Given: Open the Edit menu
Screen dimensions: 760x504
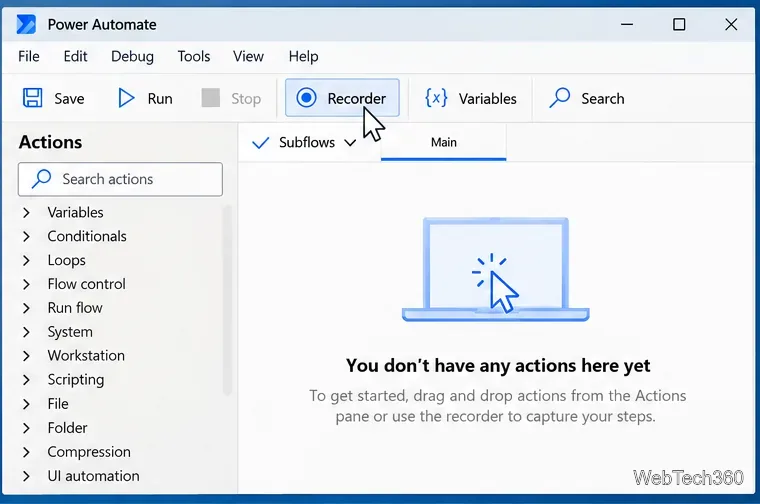Looking at the screenshot, I should point(75,56).
